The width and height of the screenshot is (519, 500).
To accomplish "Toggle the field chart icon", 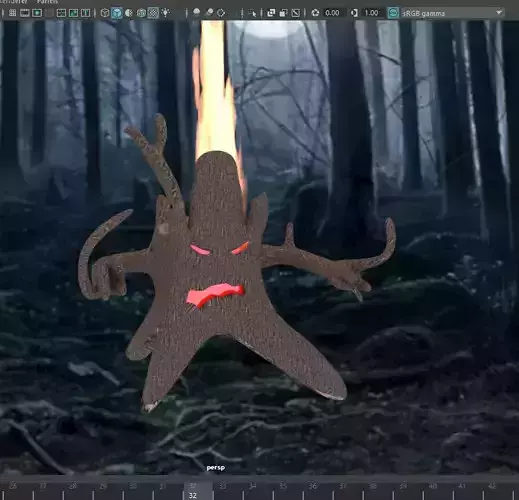I will (61, 13).
